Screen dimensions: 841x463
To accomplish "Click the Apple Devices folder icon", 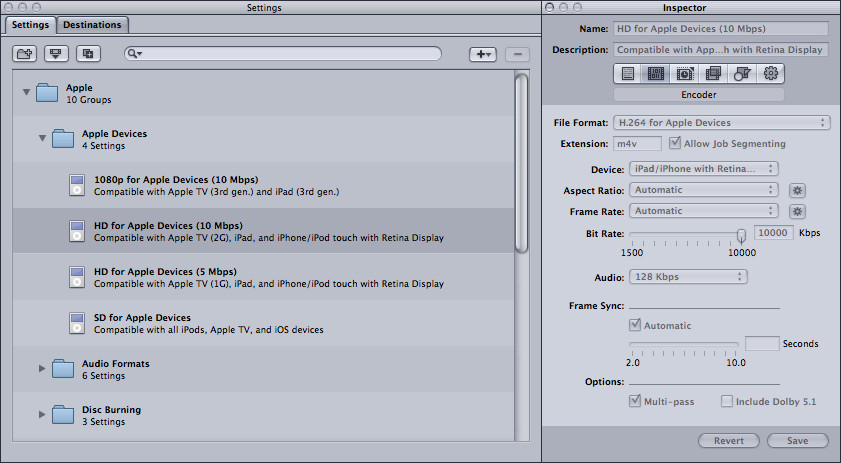I will click(x=63, y=139).
